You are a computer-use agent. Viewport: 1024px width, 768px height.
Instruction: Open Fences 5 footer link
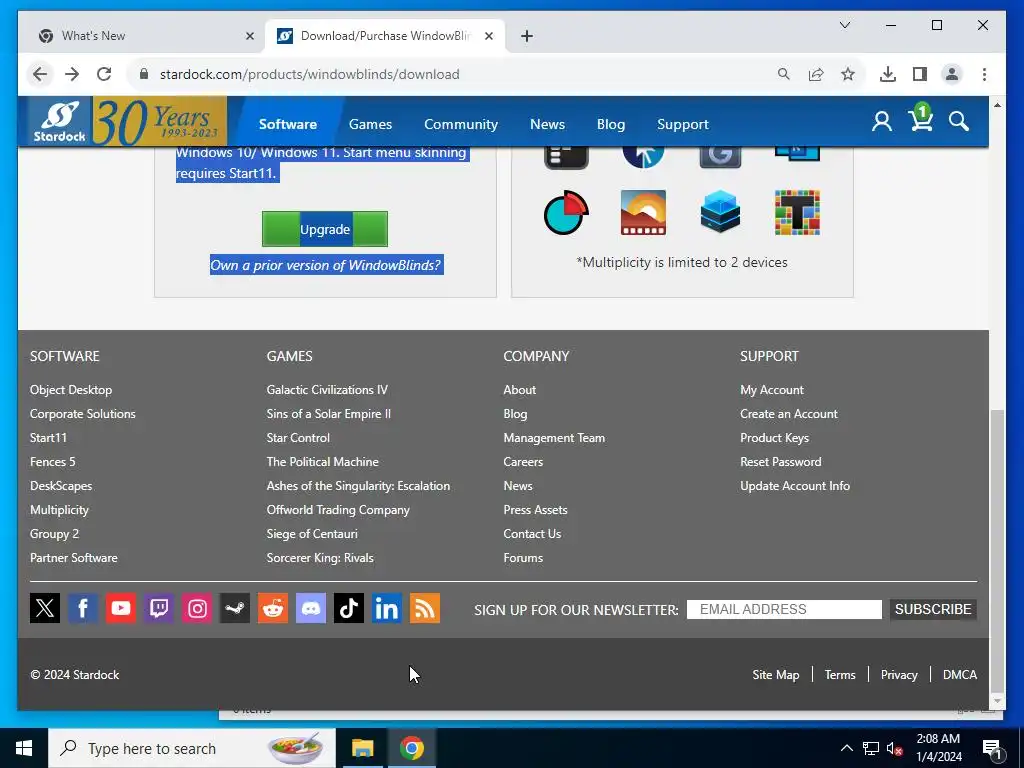pos(52,462)
